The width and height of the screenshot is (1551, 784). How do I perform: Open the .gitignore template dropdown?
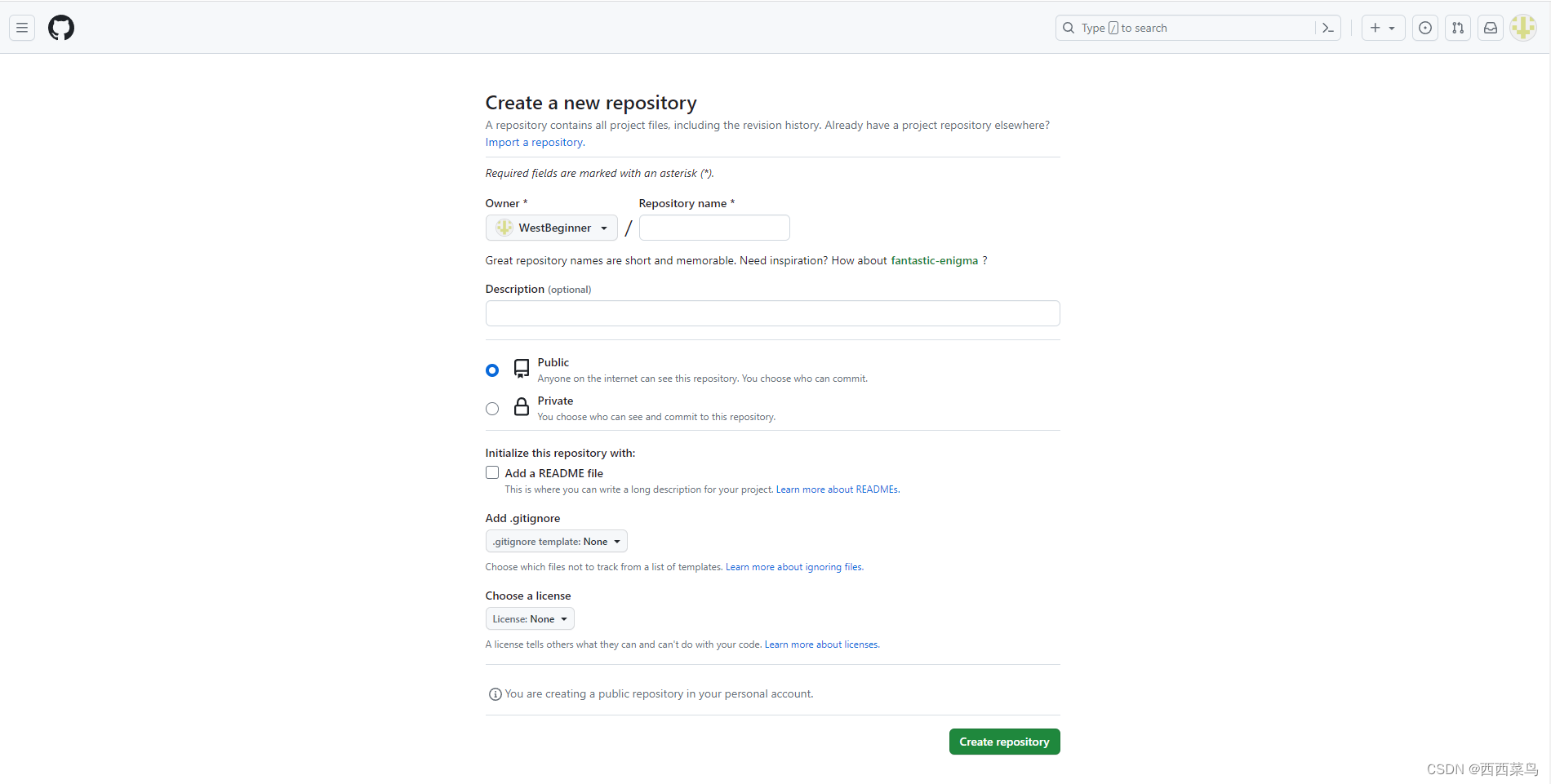coord(556,542)
